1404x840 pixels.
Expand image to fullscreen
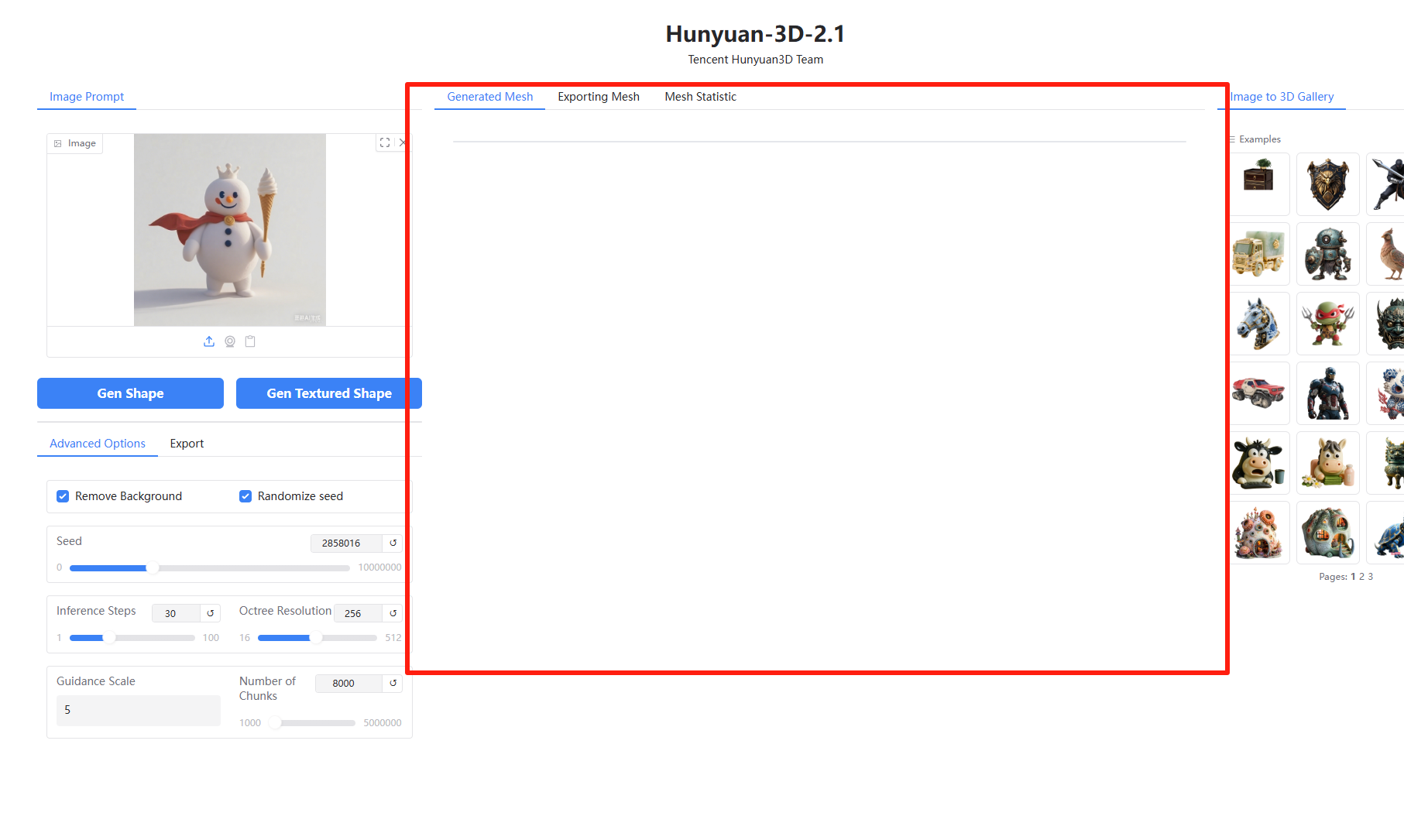pyautogui.click(x=385, y=142)
